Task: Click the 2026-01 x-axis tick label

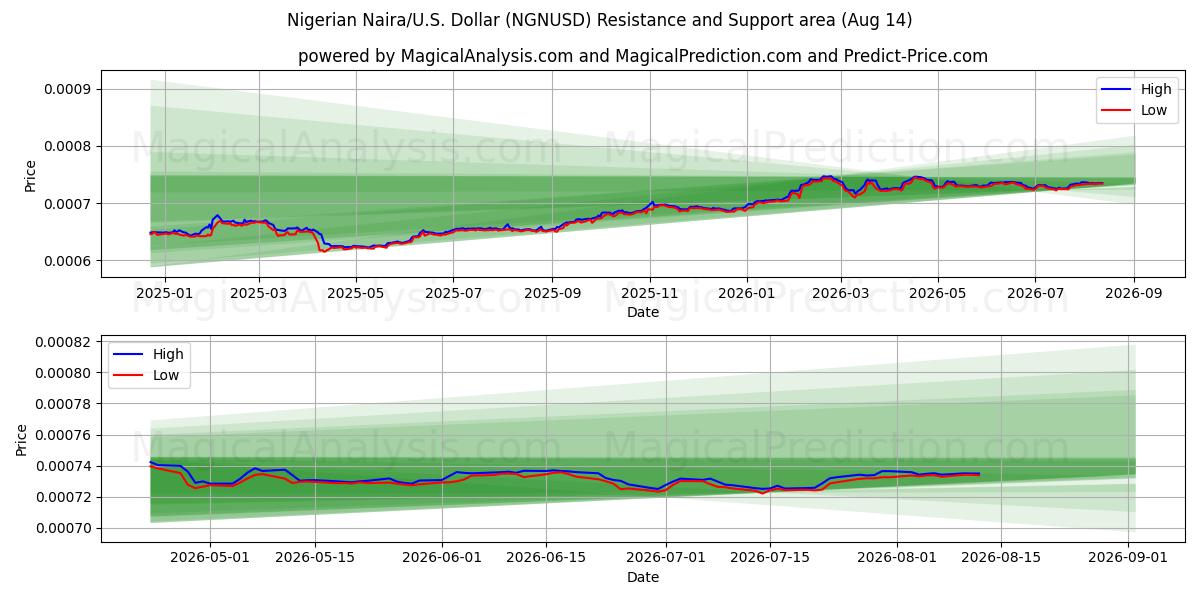Action: [747, 293]
